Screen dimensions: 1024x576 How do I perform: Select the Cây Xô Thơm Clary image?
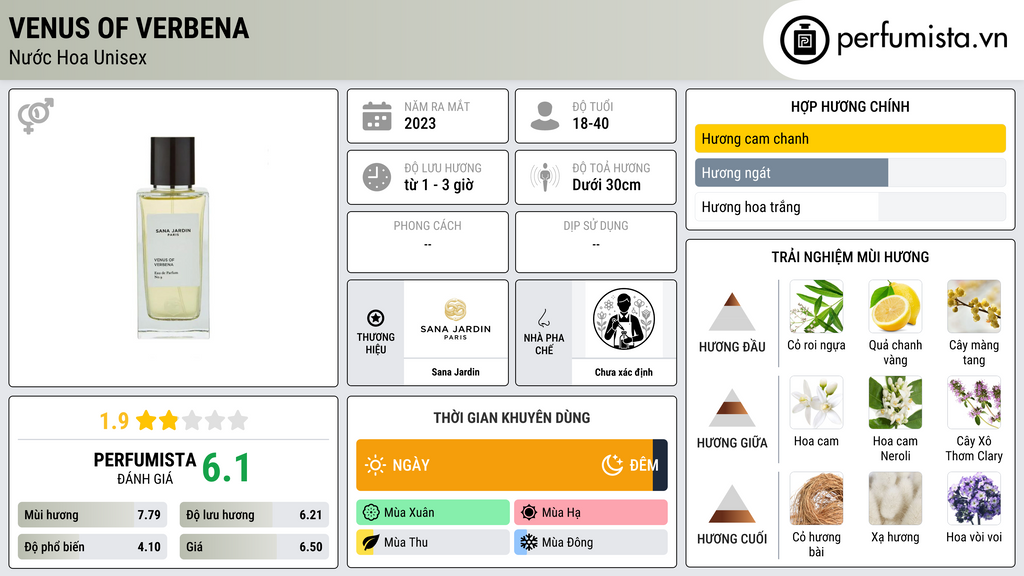pyautogui.click(x=974, y=403)
